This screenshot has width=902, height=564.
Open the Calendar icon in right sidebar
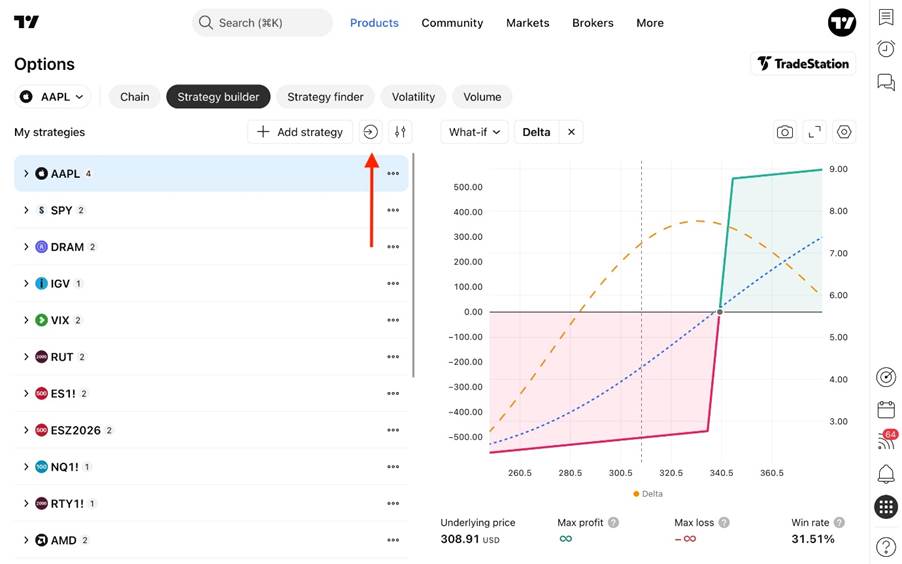886,410
